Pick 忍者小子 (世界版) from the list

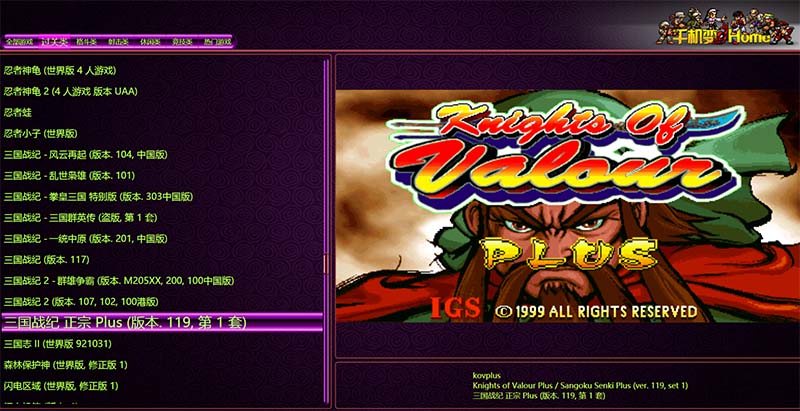point(40,133)
